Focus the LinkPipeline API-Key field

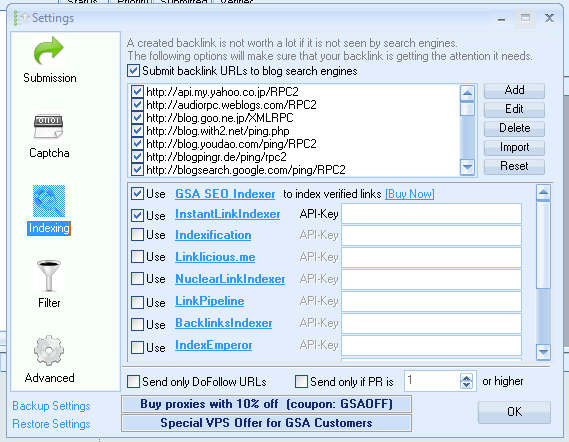point(431,301)
